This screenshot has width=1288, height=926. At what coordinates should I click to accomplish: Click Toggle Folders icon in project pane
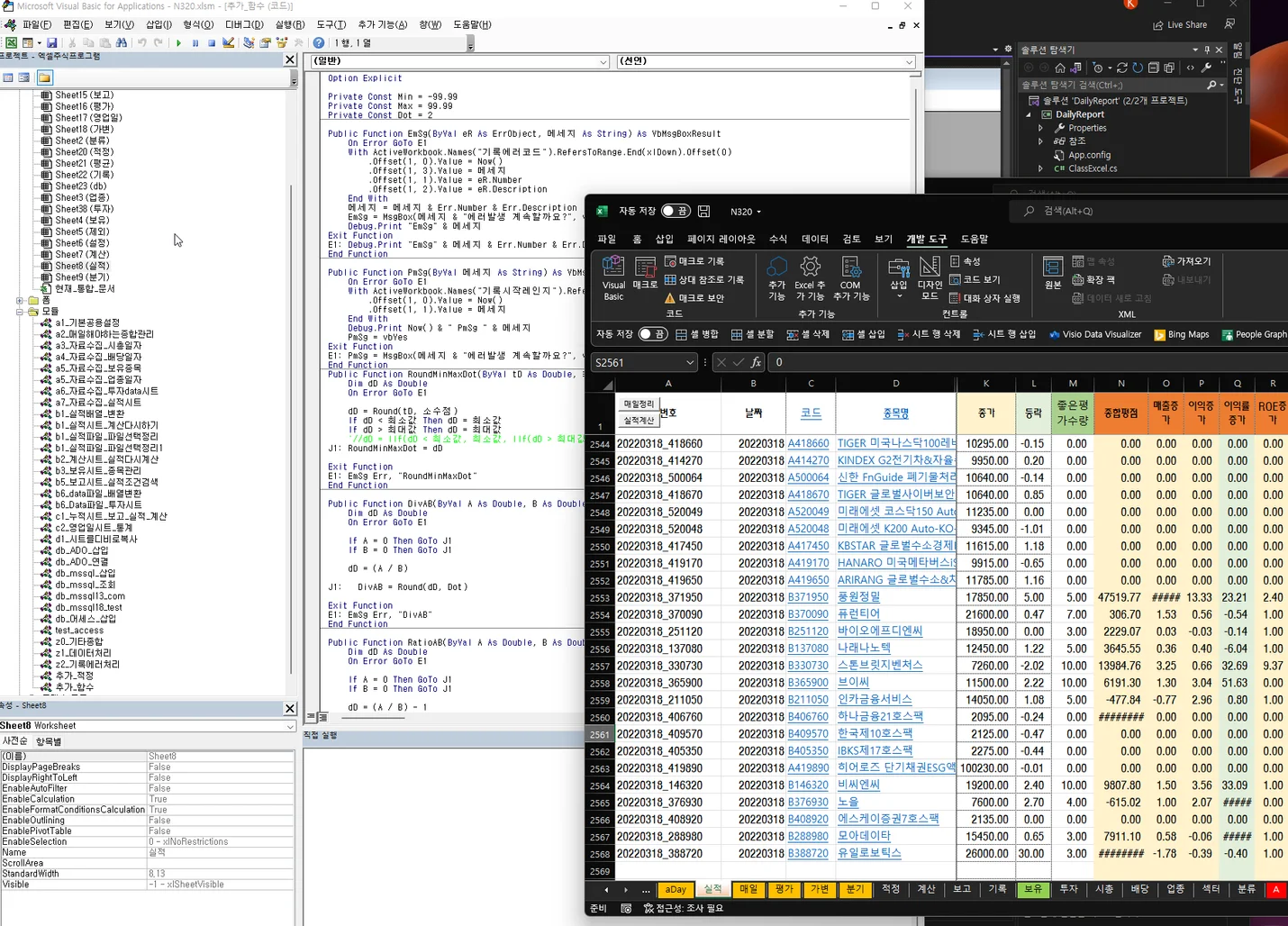(44, 77)
